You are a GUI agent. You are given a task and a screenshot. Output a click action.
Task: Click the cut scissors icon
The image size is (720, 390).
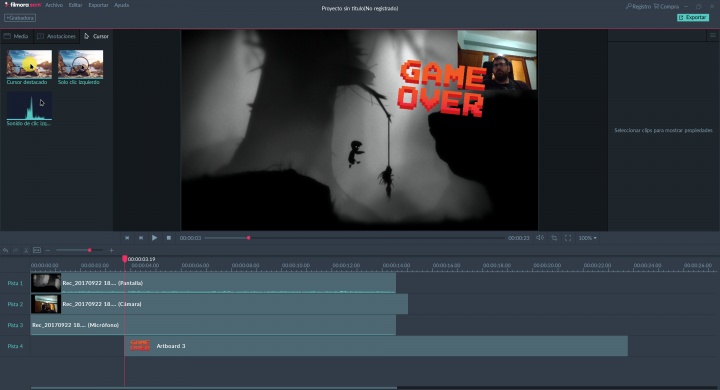tap(26, 250)
